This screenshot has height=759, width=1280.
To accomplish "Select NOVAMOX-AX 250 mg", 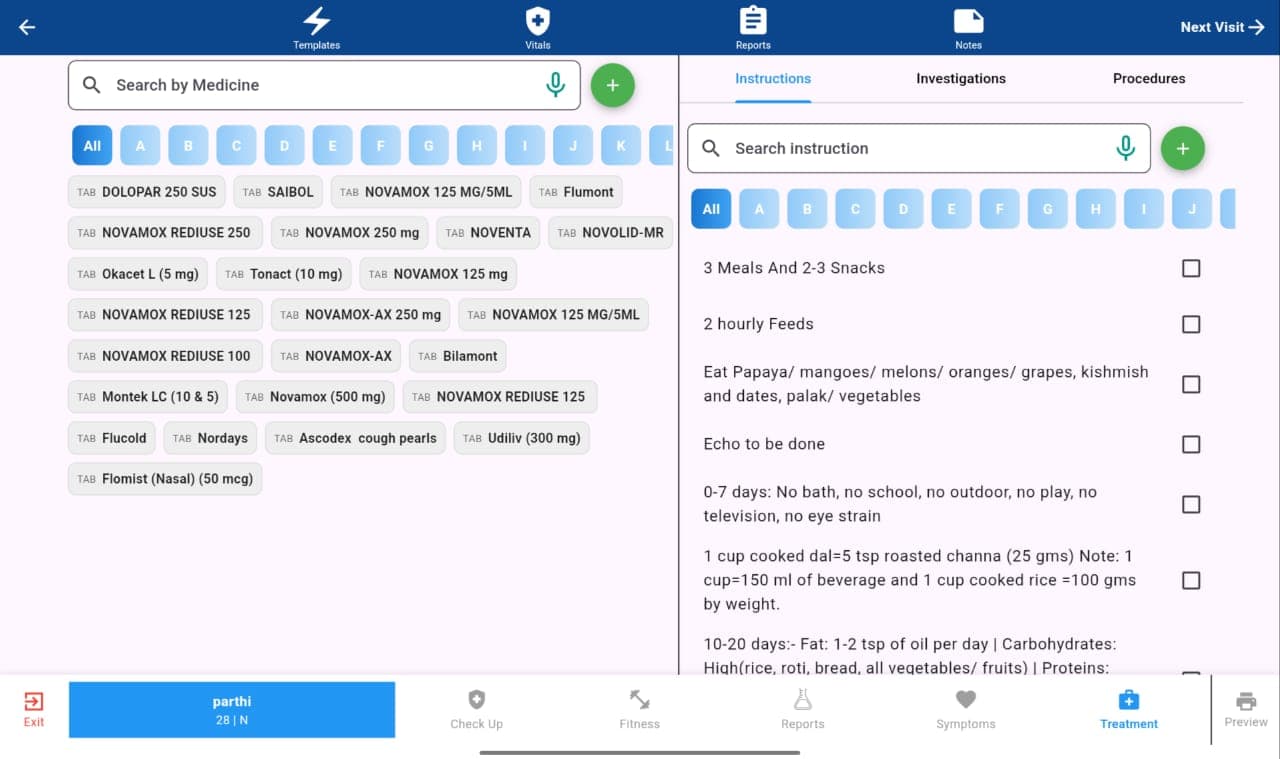I will 361,315.
